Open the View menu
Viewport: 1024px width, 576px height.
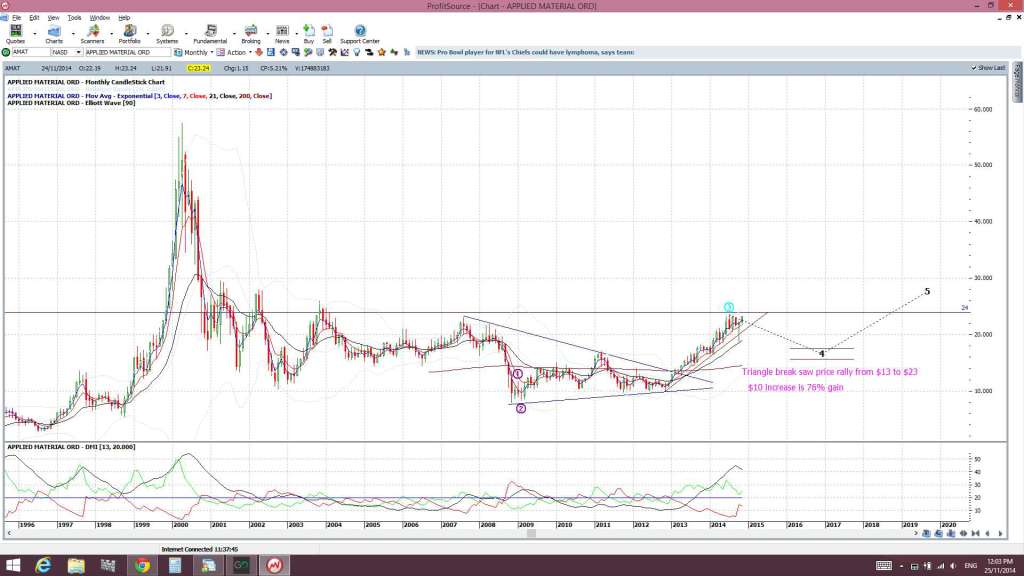[54, 18]
